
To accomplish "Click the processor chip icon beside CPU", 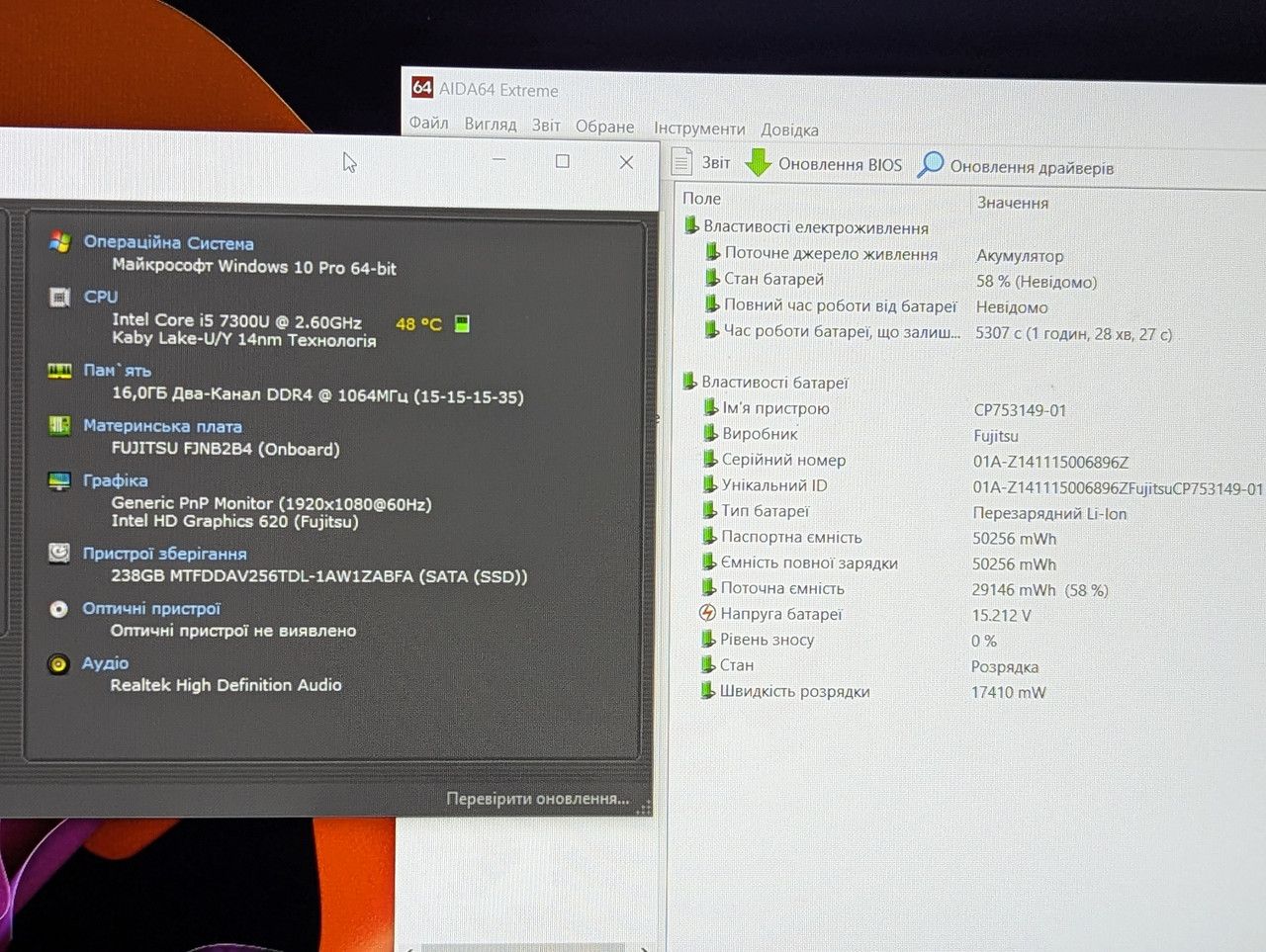I will [x=59, y=297].
